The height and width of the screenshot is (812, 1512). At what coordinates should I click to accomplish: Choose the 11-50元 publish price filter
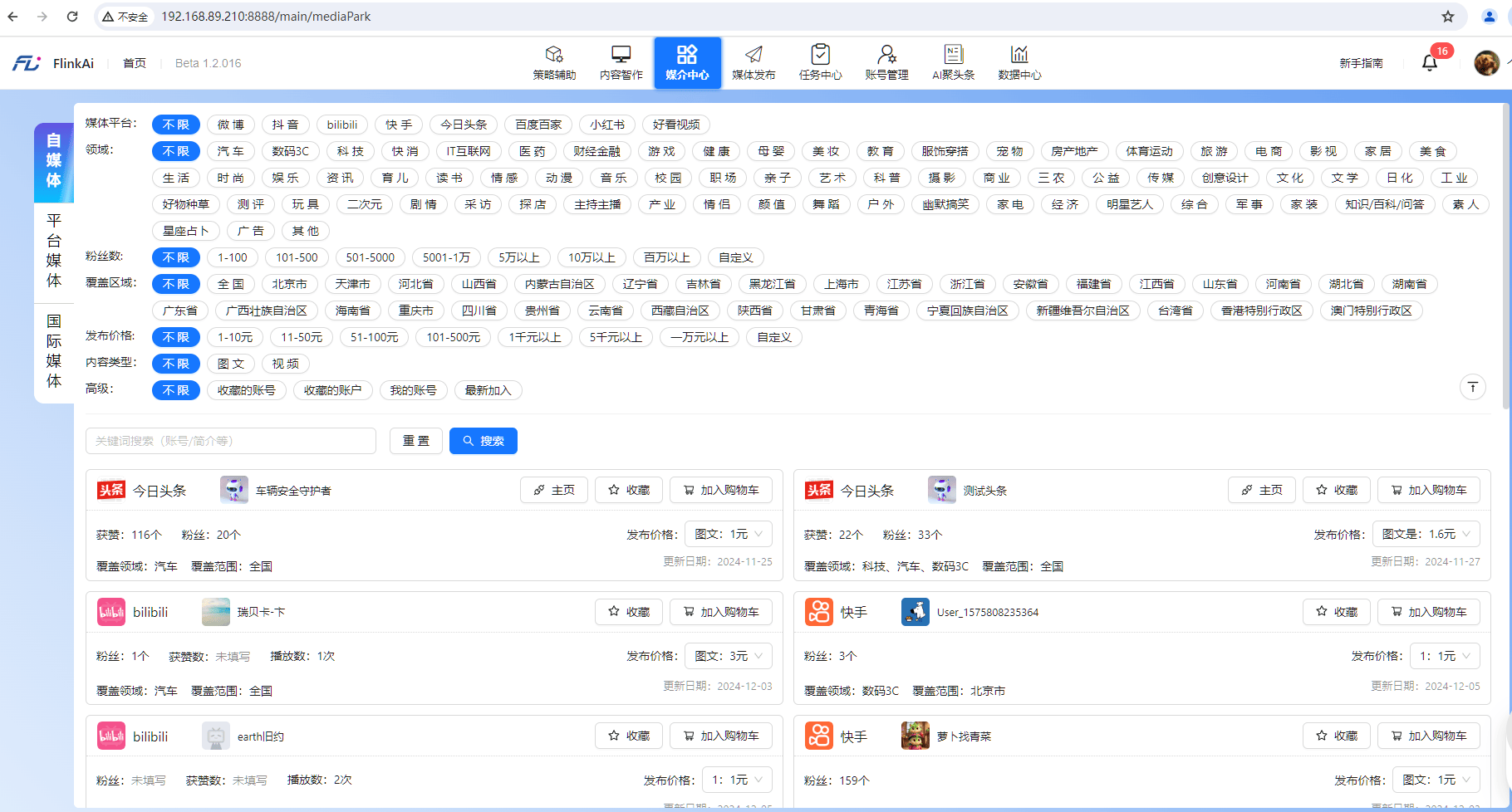click(x=302, y=337)
